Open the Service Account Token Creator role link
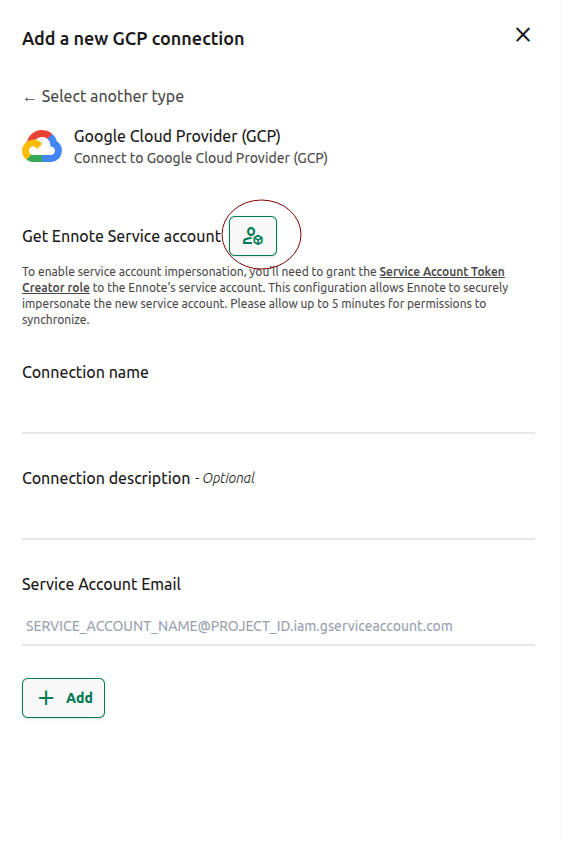The width and height of the screenshot is (562, 842). (442, 272)
